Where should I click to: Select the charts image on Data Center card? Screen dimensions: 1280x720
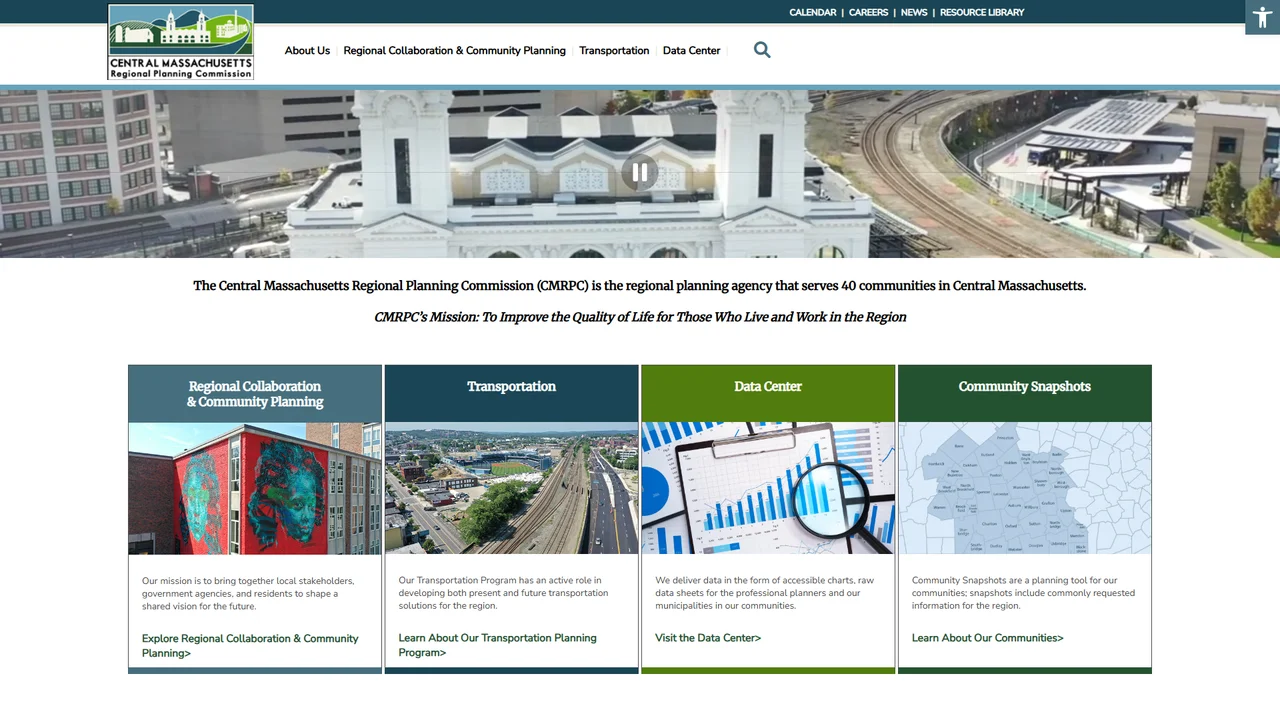pos(768,488)
